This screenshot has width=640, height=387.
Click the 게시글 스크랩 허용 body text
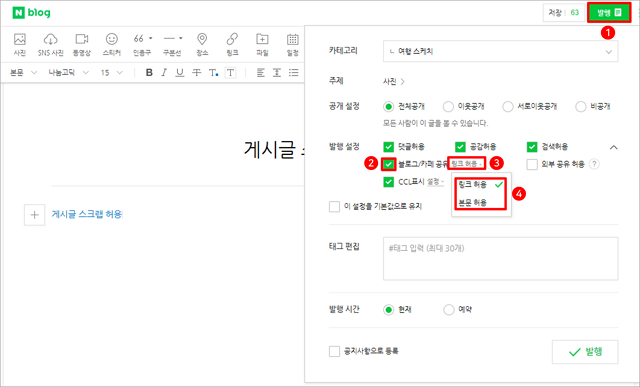[x=87, y=214]
